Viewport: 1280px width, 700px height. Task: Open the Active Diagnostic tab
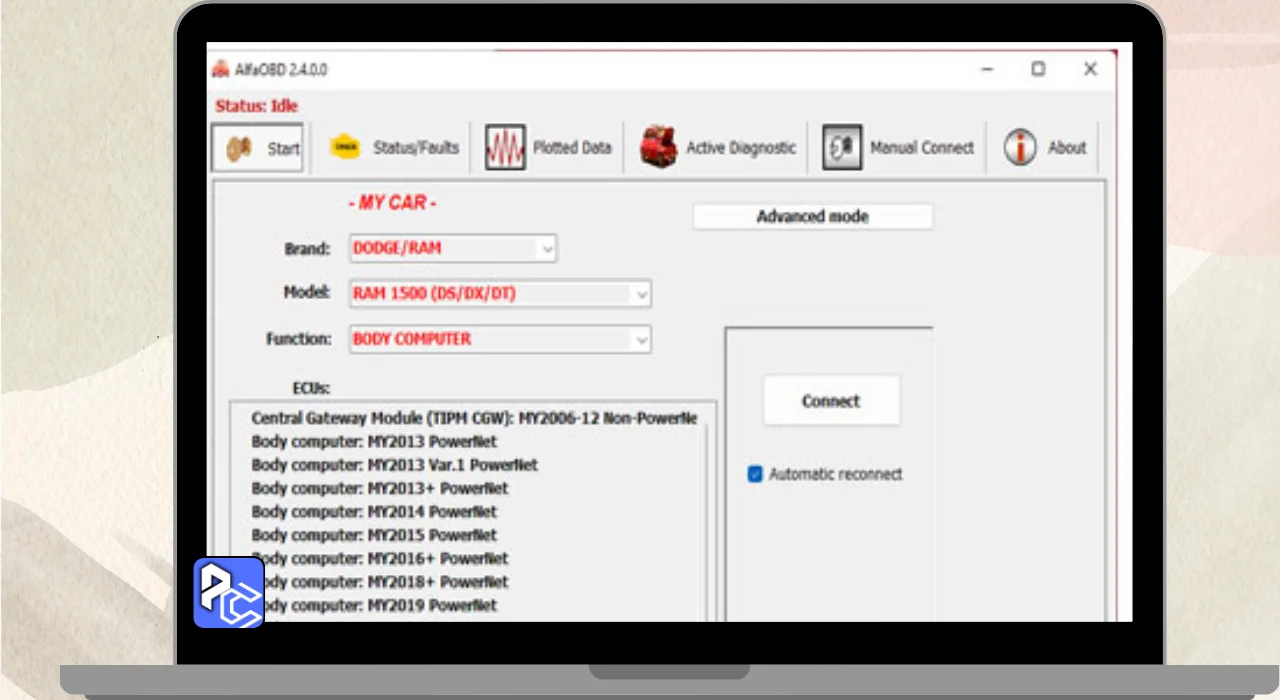click(x=741, y=147)
